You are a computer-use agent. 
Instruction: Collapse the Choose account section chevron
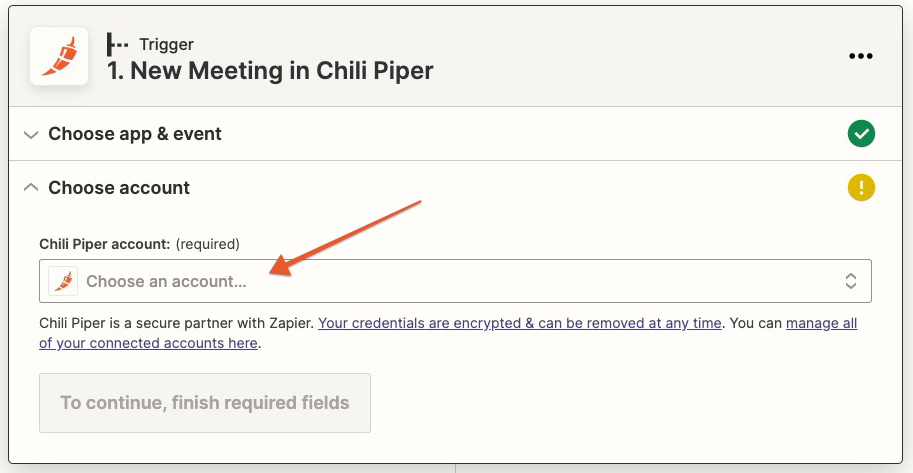click(x=31, y=188)
